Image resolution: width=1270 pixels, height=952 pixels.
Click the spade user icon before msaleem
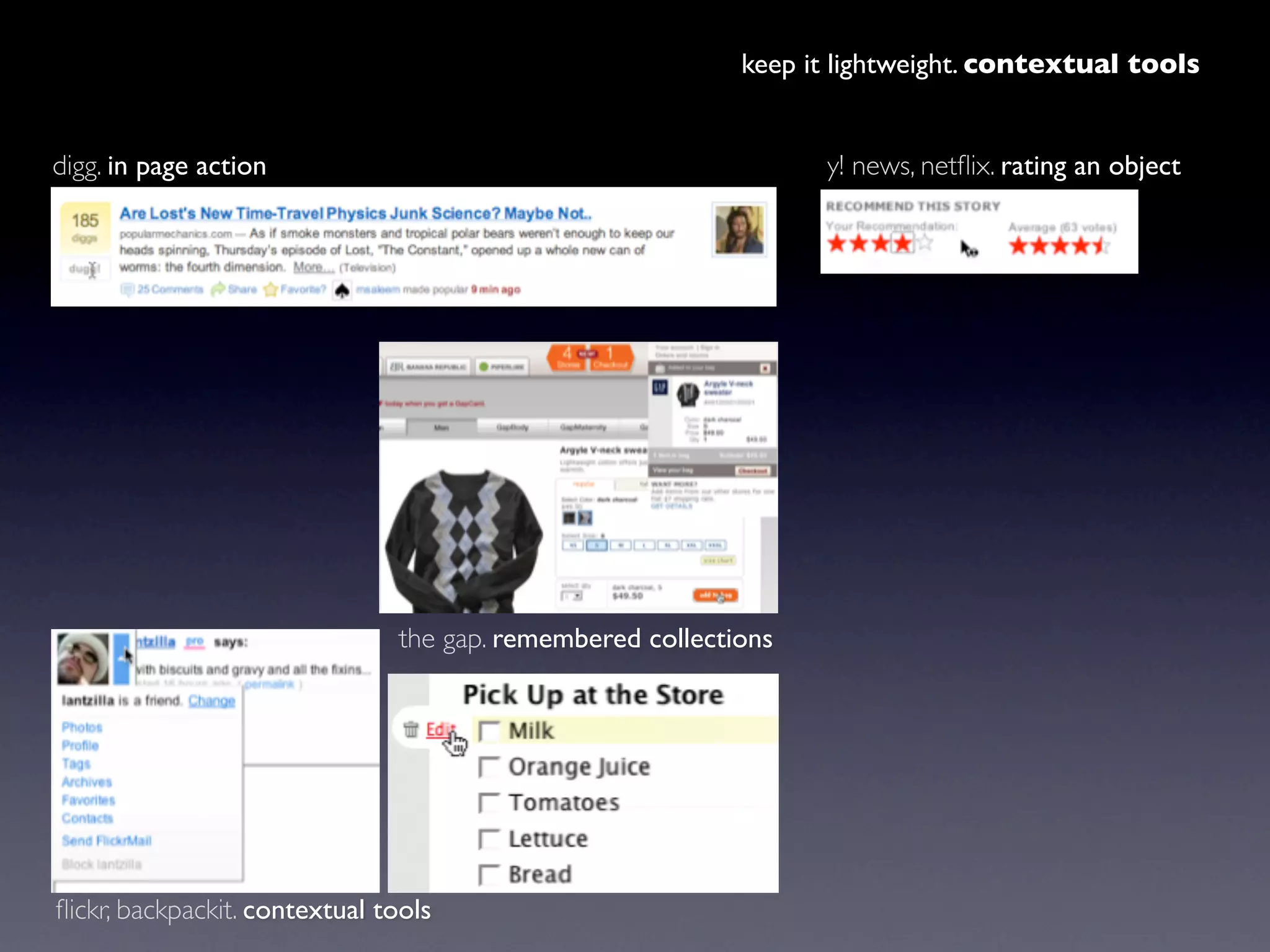point(342,290)
